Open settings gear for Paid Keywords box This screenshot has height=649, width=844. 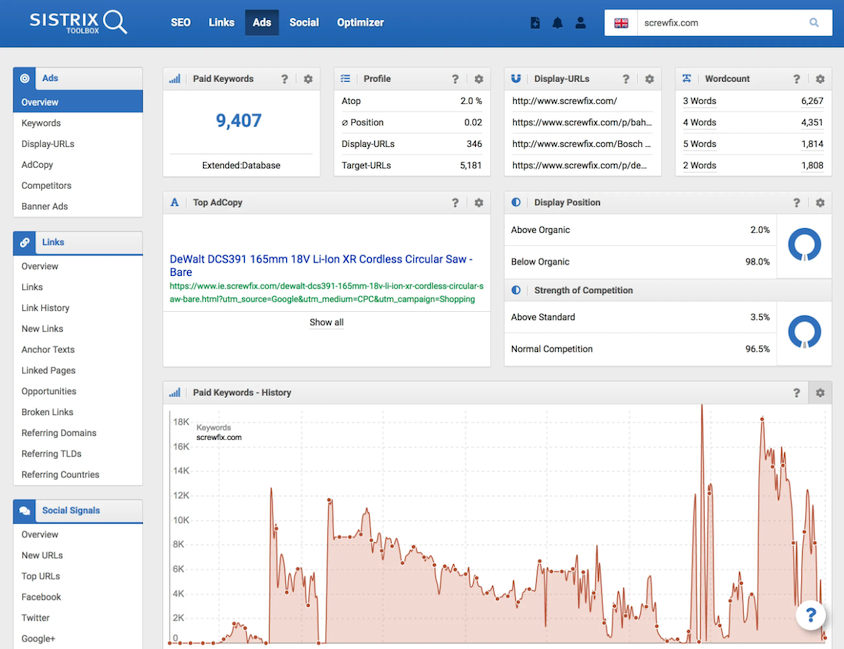(308, 79)
